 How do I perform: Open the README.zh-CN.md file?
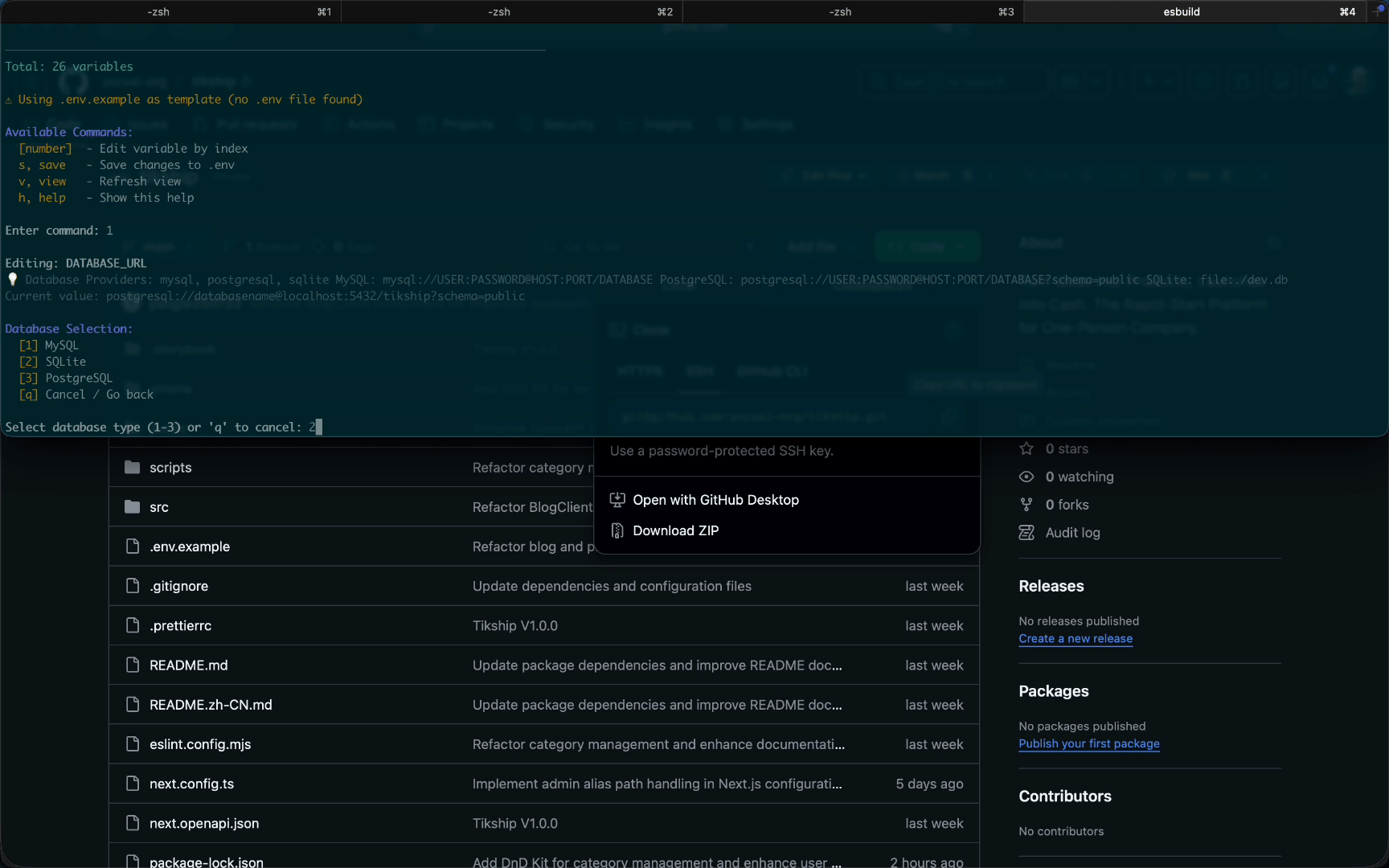211,705
